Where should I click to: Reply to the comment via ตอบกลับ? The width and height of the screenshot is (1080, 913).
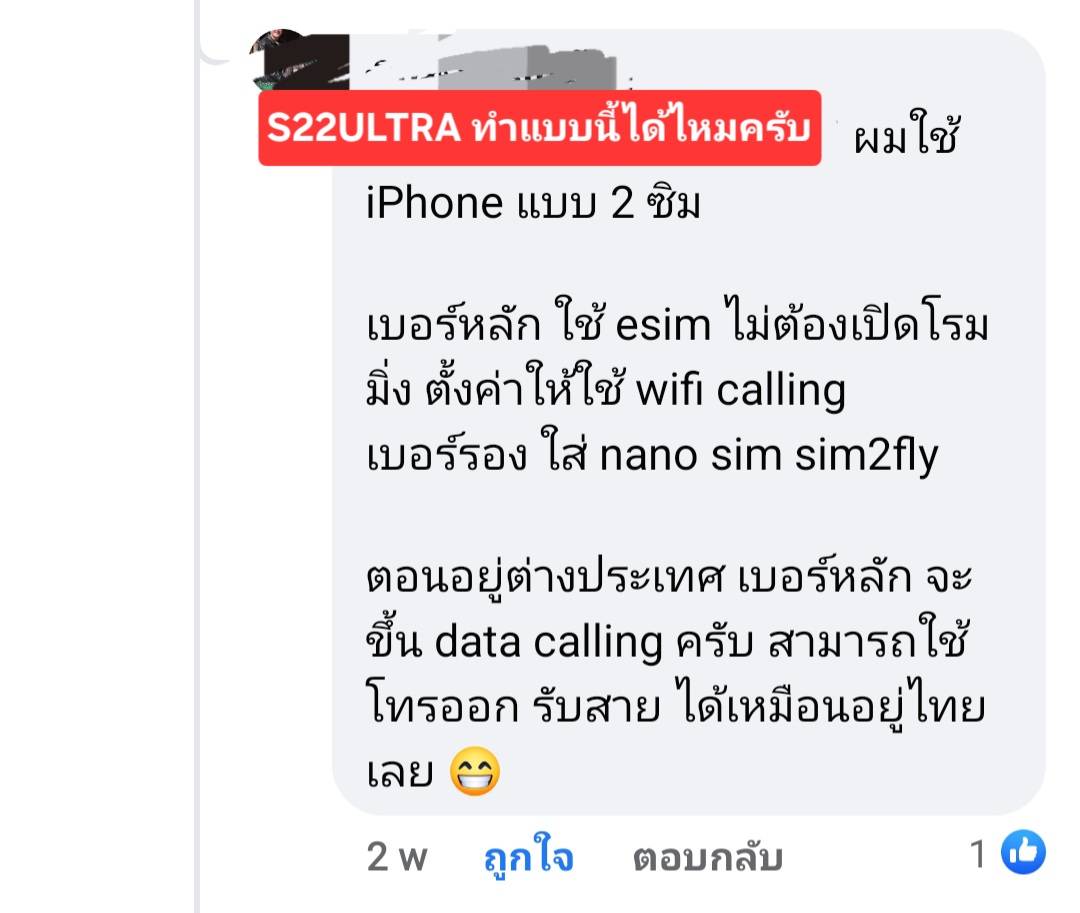point(707,858)
